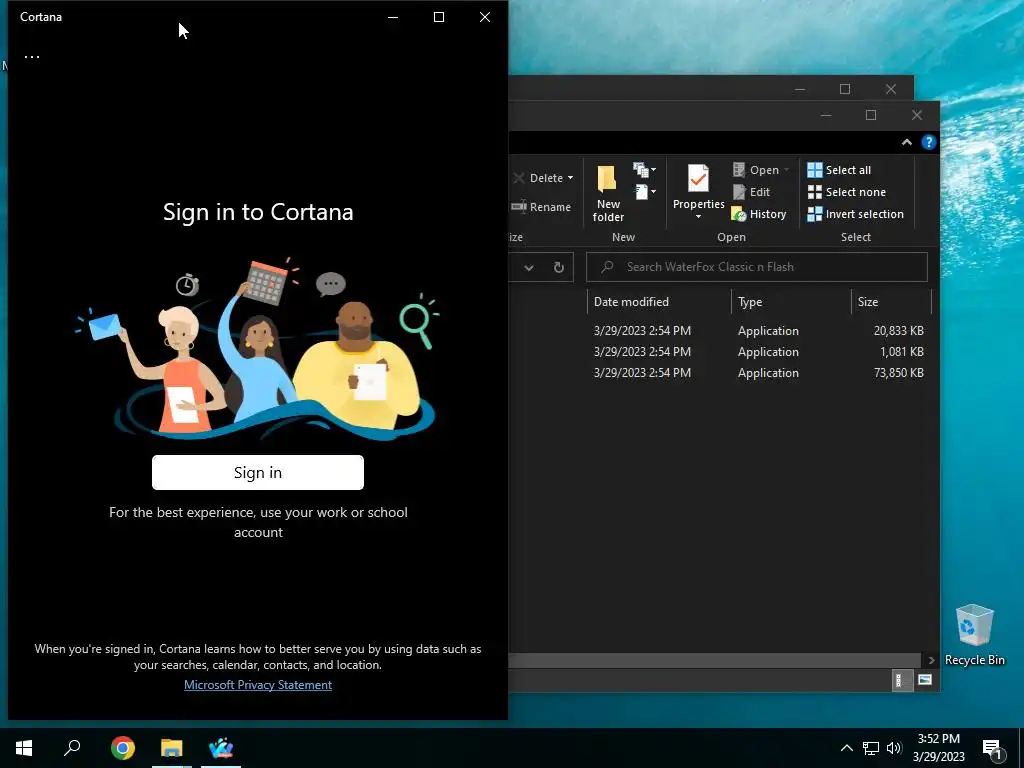The image size is (1024, 768).
Task: Click the colorful app icon beside File Explorer
Action: 221,748
